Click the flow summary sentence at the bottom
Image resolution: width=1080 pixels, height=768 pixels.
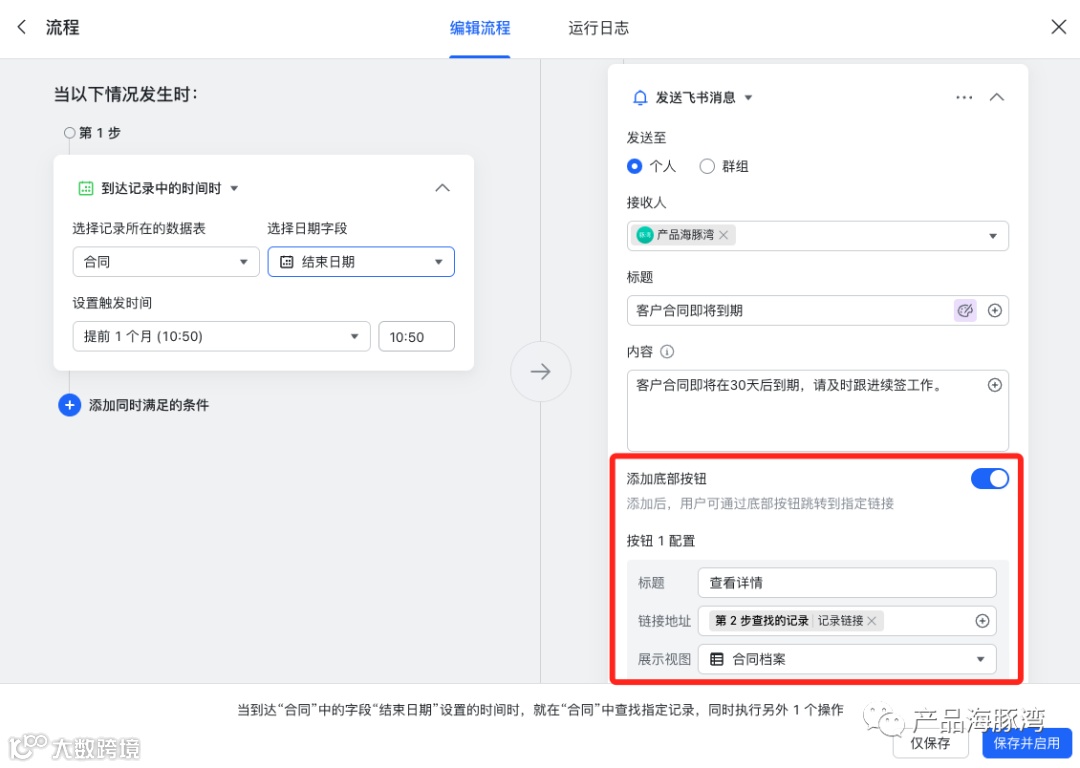click(x=540, y=709)
